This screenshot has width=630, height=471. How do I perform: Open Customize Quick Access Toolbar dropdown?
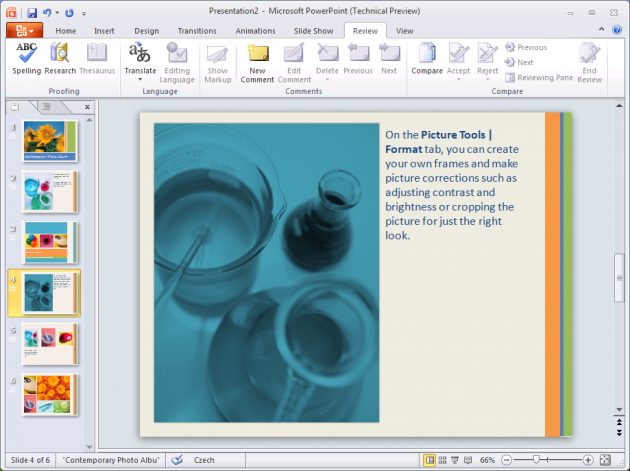point(84,14)
